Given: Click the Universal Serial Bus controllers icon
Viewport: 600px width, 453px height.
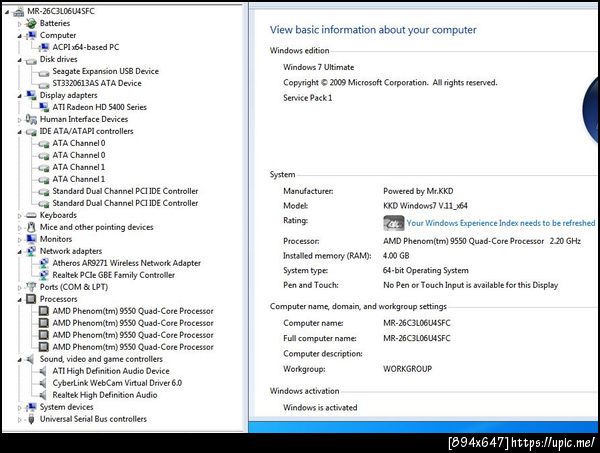Looking at the screenshot, I should click(31, 419).
